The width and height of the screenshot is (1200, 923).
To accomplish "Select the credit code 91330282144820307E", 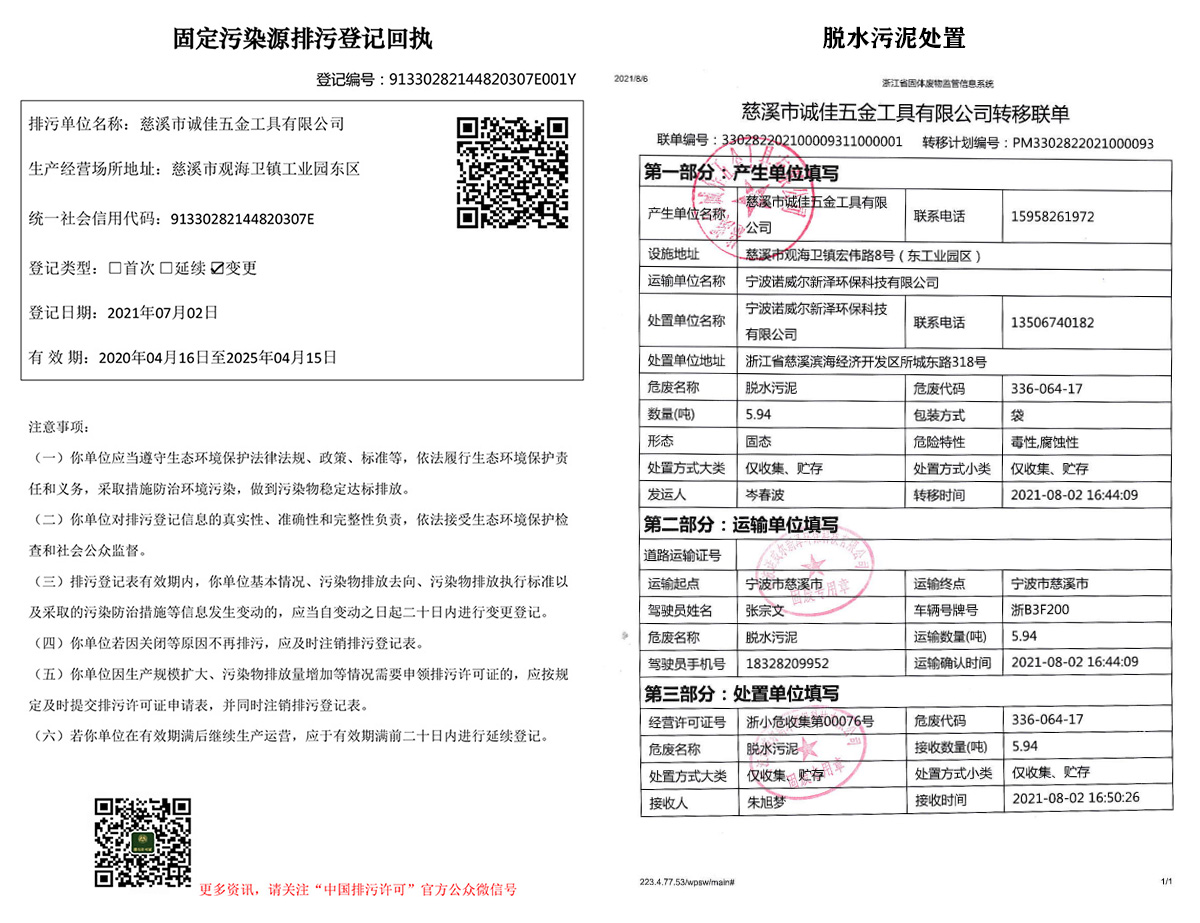I will coord(243,219).
